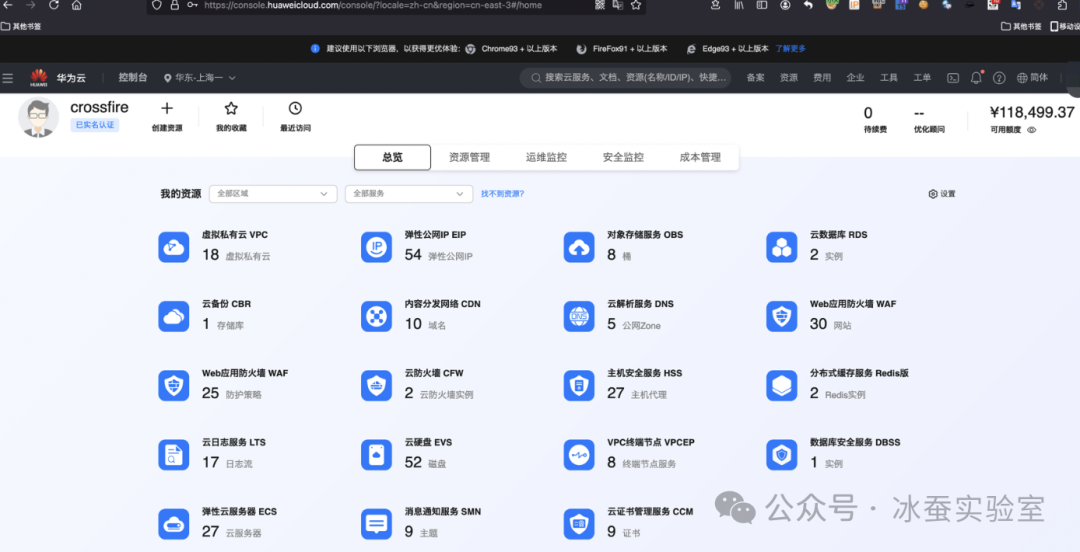
Task: Open the OBS object storage icon
Action: click(x=579, y=247)
